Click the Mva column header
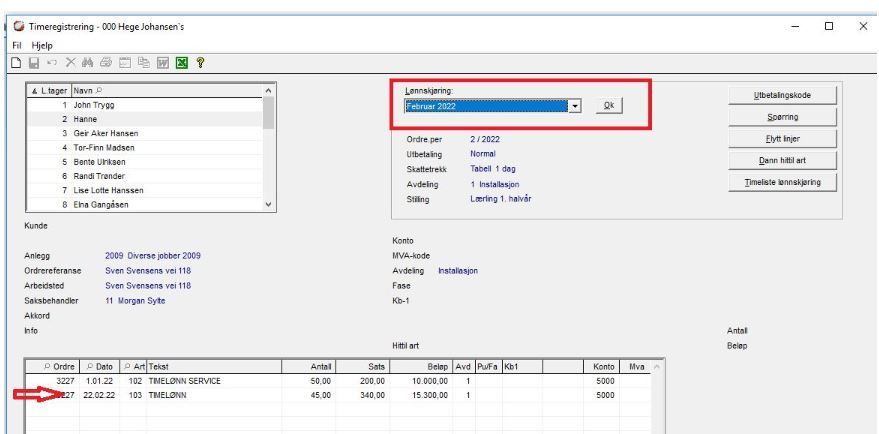This screenshot has width=879, height=434. [x=636, y=367]
